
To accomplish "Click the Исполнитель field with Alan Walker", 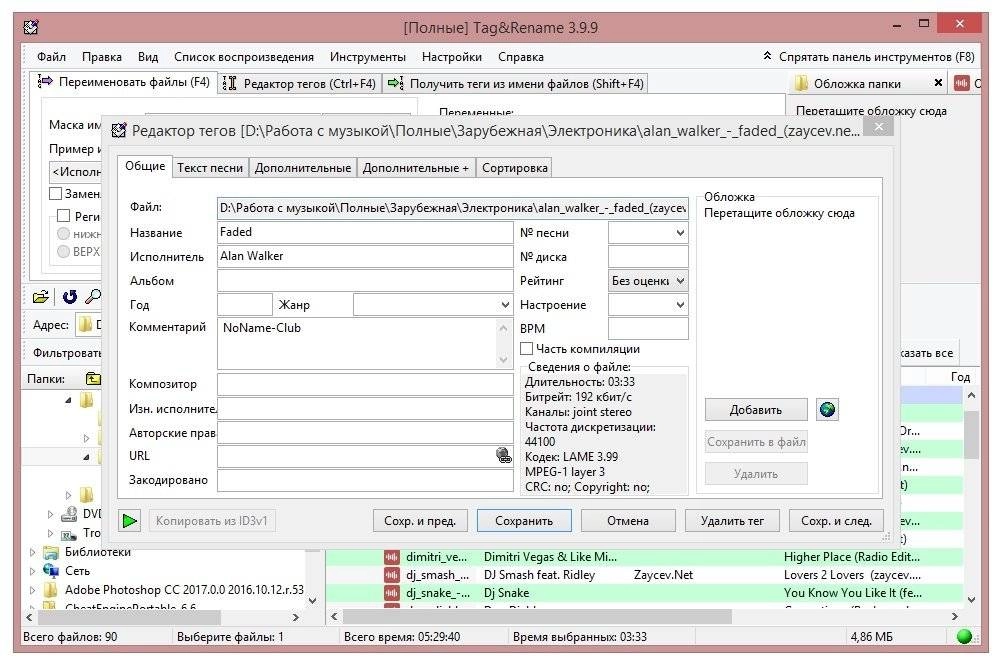I will 364,256.
